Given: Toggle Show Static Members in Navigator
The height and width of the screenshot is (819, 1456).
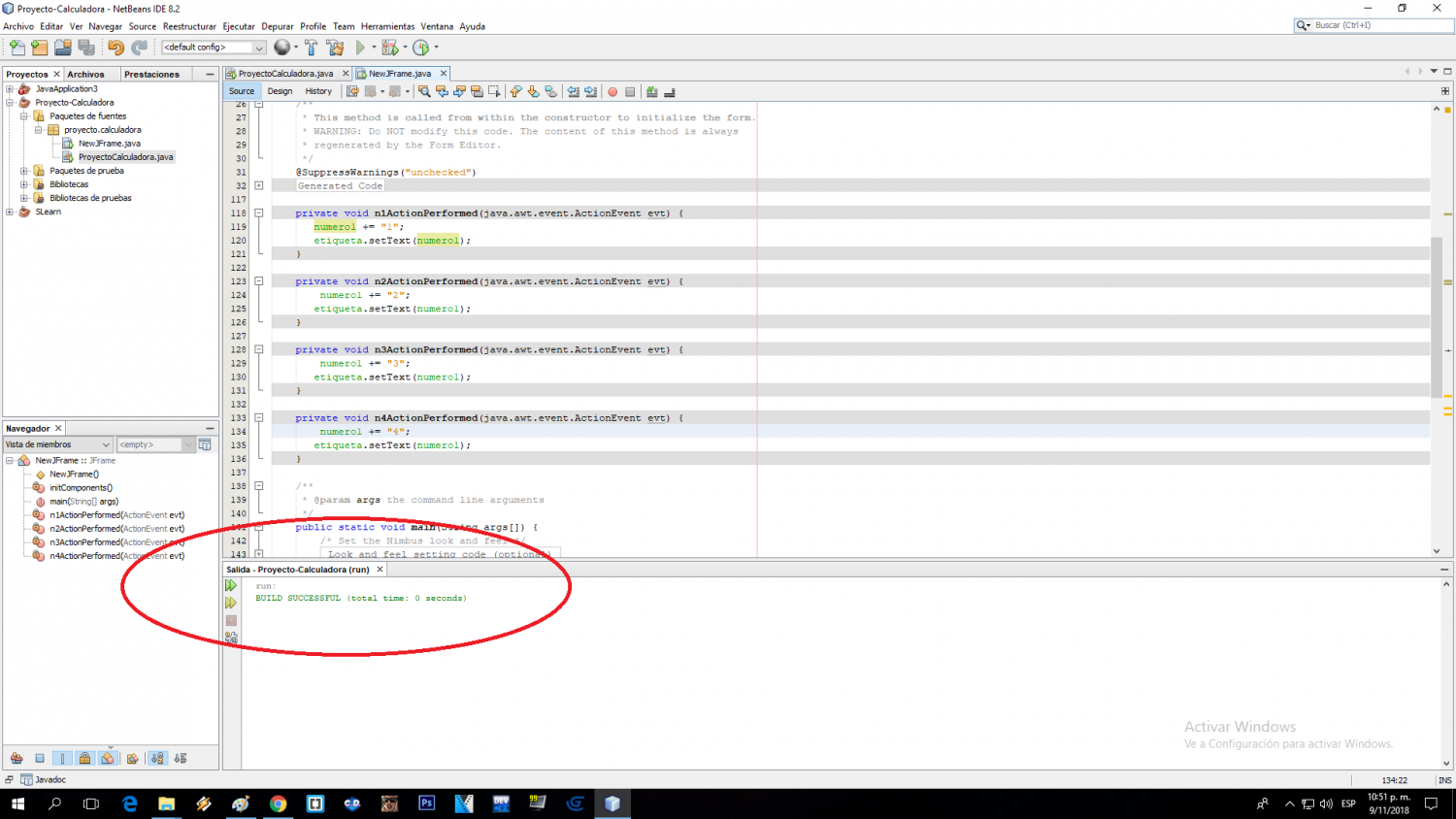Looking at the screenshot, I should click(x=62, y=758).
